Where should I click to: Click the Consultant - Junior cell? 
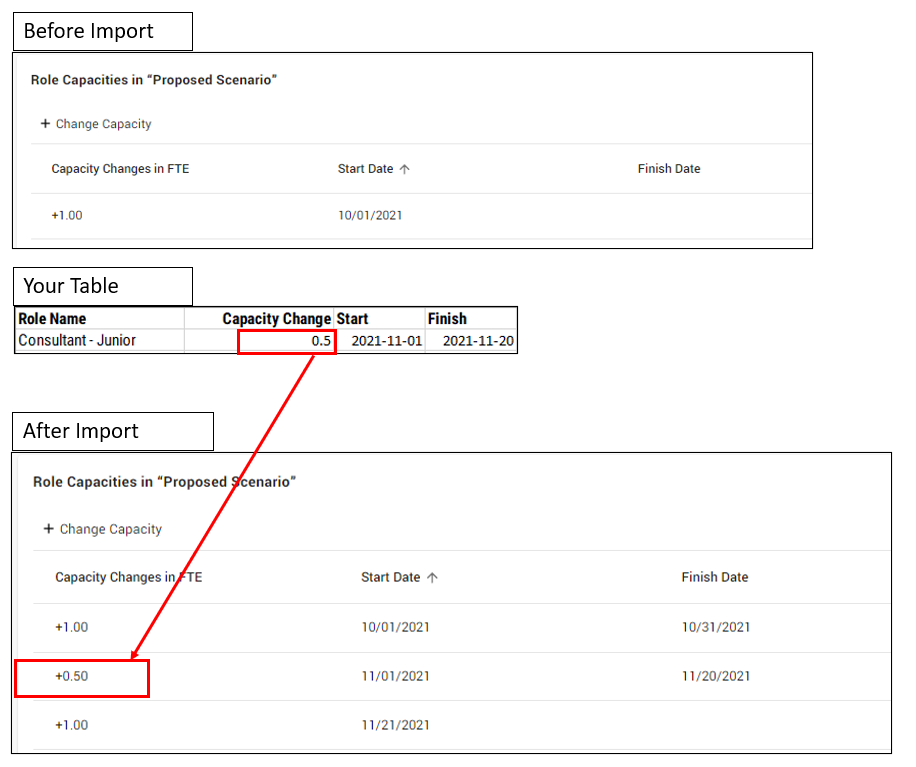pos(77,341)
